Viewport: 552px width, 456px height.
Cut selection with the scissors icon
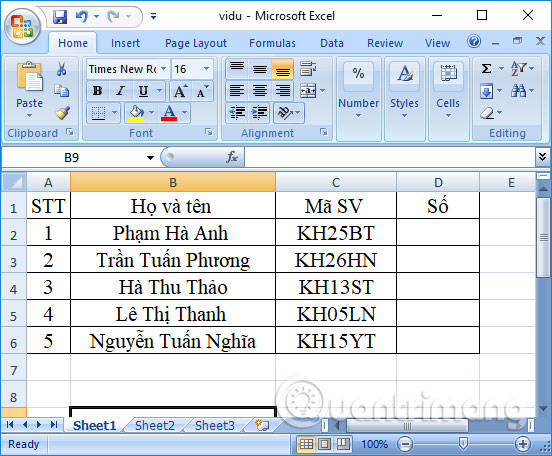click(62, 69)
